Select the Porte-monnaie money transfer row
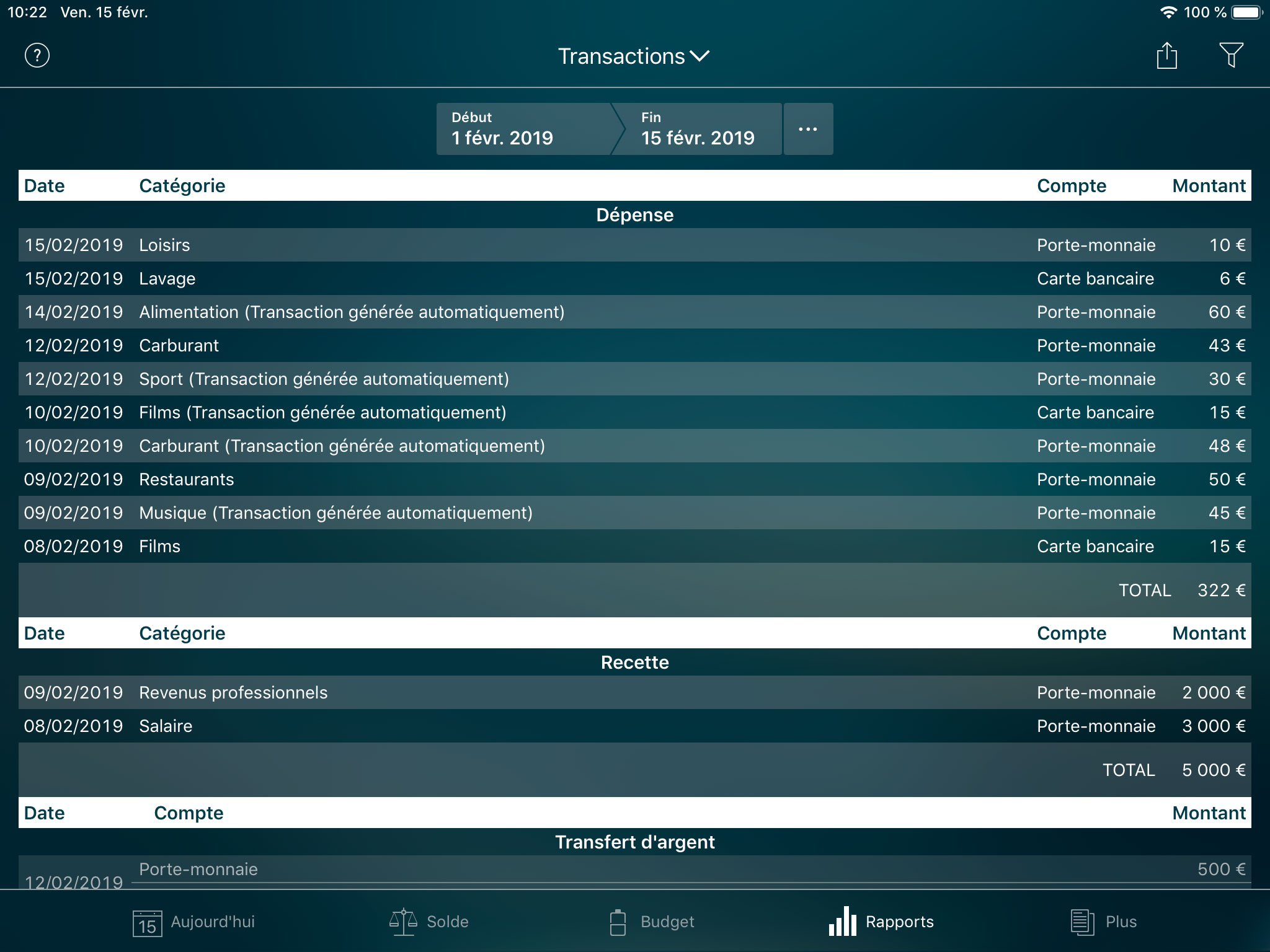 pyautogui.click(x=635, y=870)
